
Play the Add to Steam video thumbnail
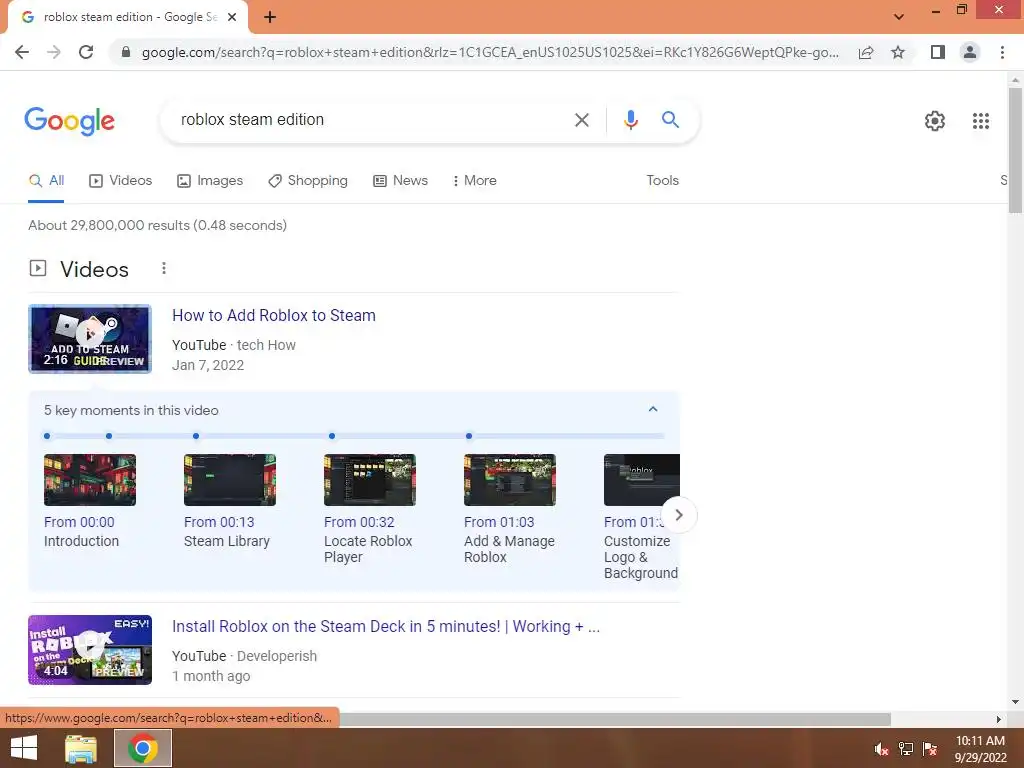click(90, 339)
